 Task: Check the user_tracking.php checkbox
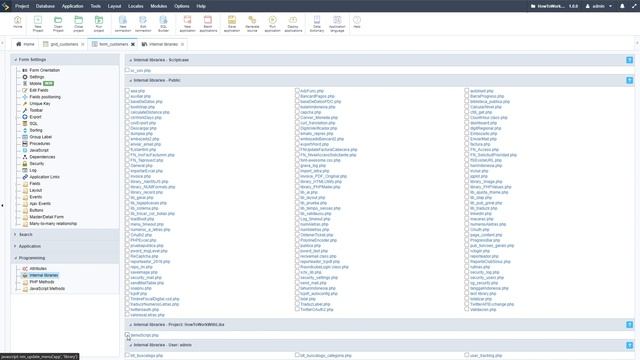point(467,355)
